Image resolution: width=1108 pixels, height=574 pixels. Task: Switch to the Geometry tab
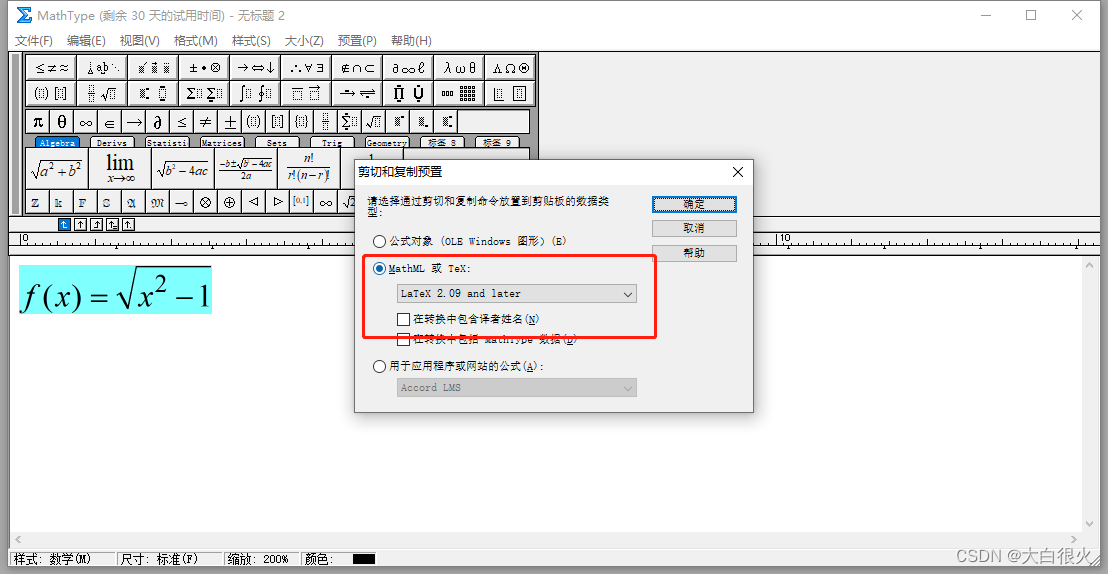387,143
